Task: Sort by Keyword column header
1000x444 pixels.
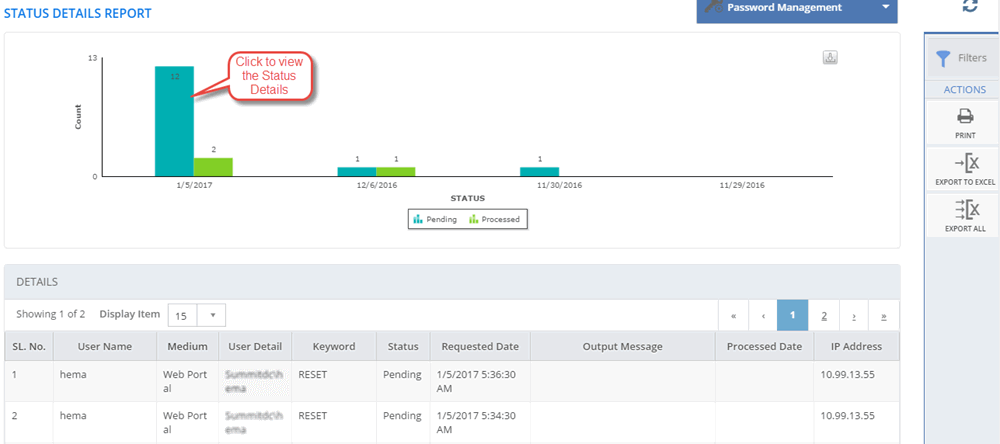Action: click(334, 346)
